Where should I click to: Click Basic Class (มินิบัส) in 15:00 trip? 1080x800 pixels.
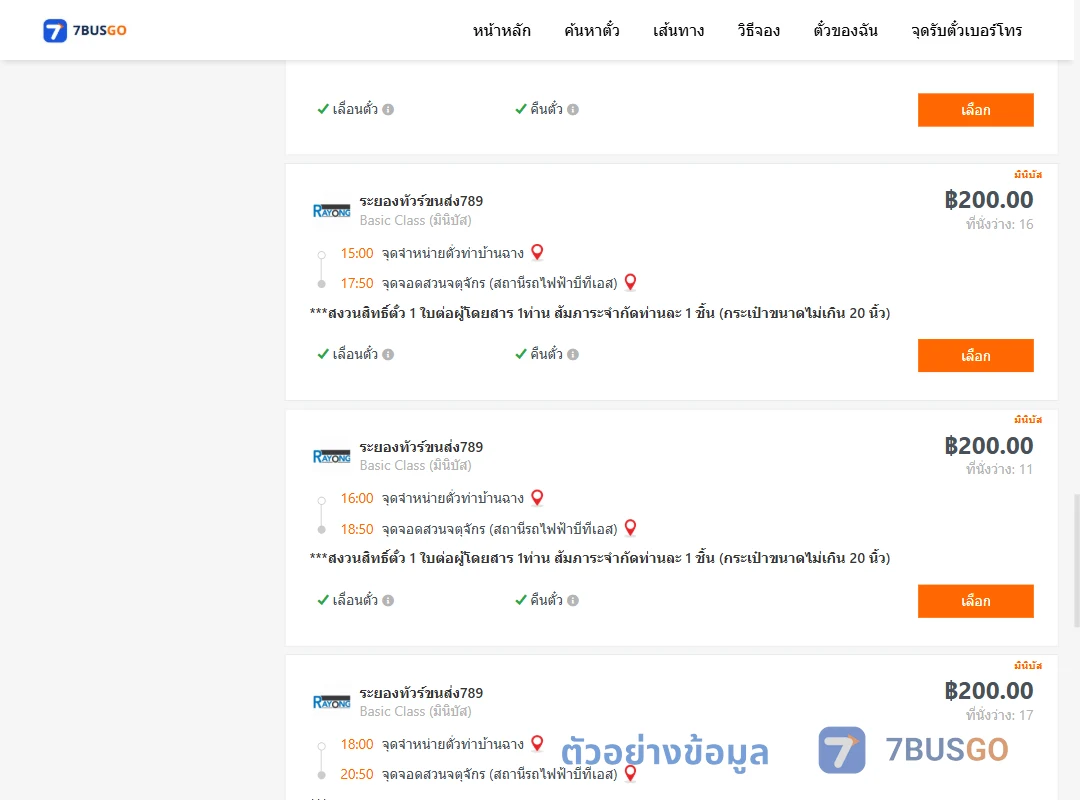click(x=415, y=220)
